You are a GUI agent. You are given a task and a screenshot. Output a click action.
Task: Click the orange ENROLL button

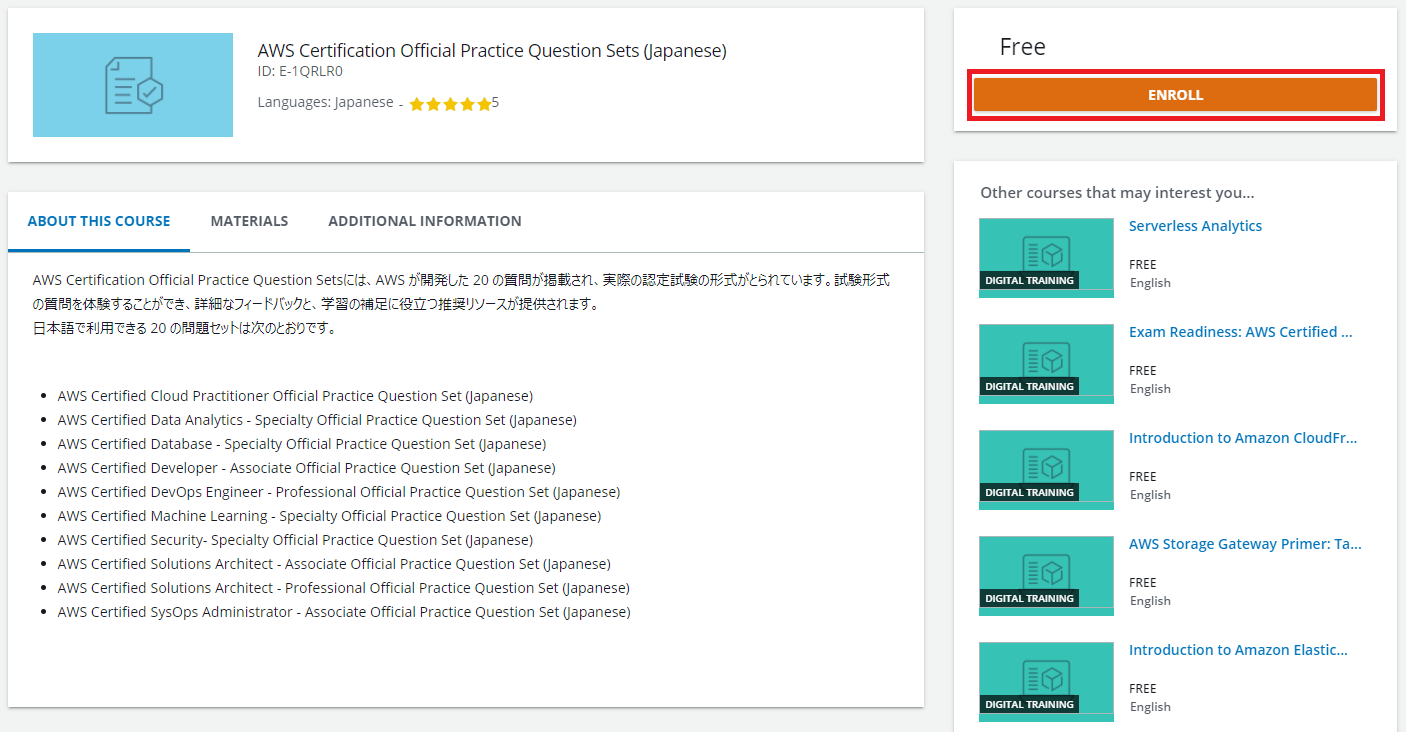[1175, 95]
